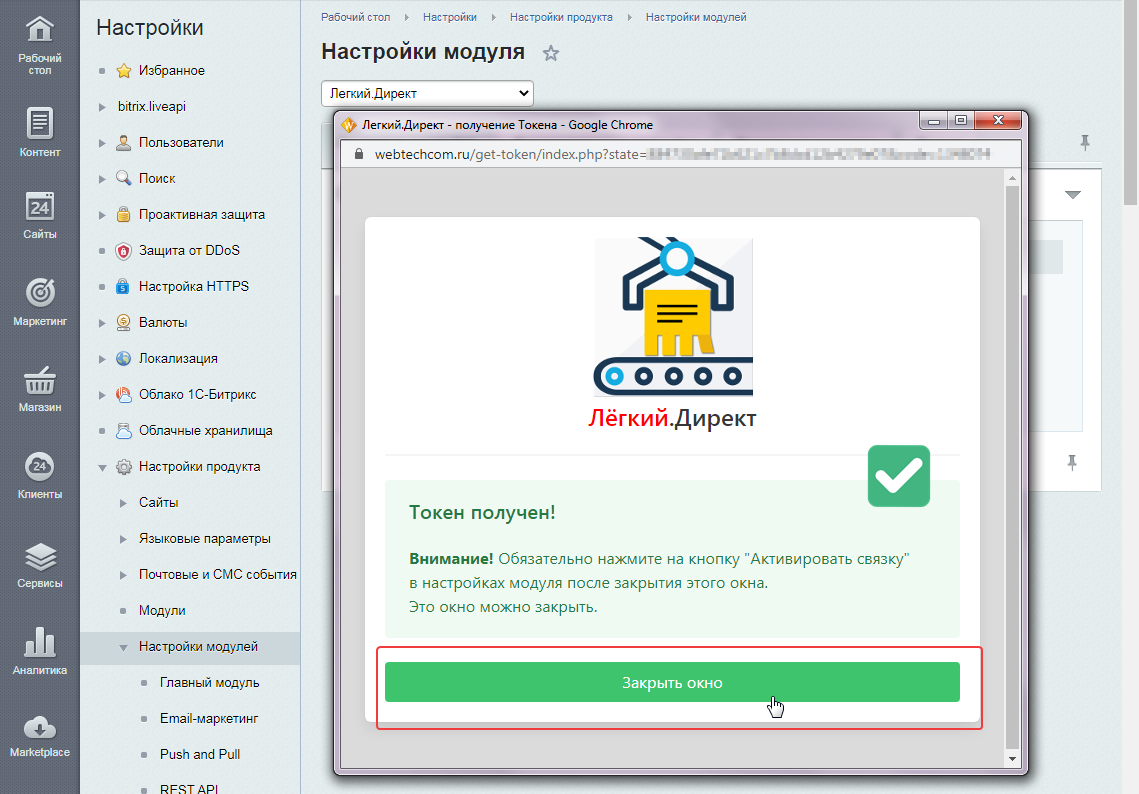Go to Настройки модулей breadcrumb link
This screenshot has height=794, width=1139.
click(x=696, y=17)
